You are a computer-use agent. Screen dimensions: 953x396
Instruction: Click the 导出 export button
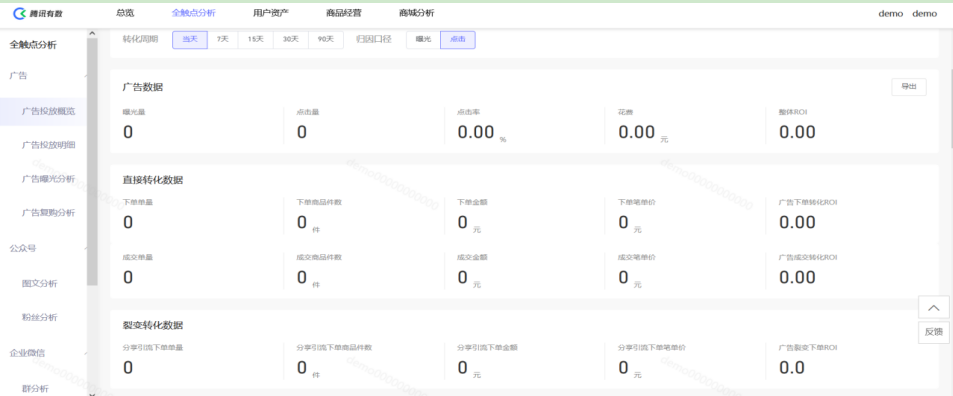click(x=909, y=87)
